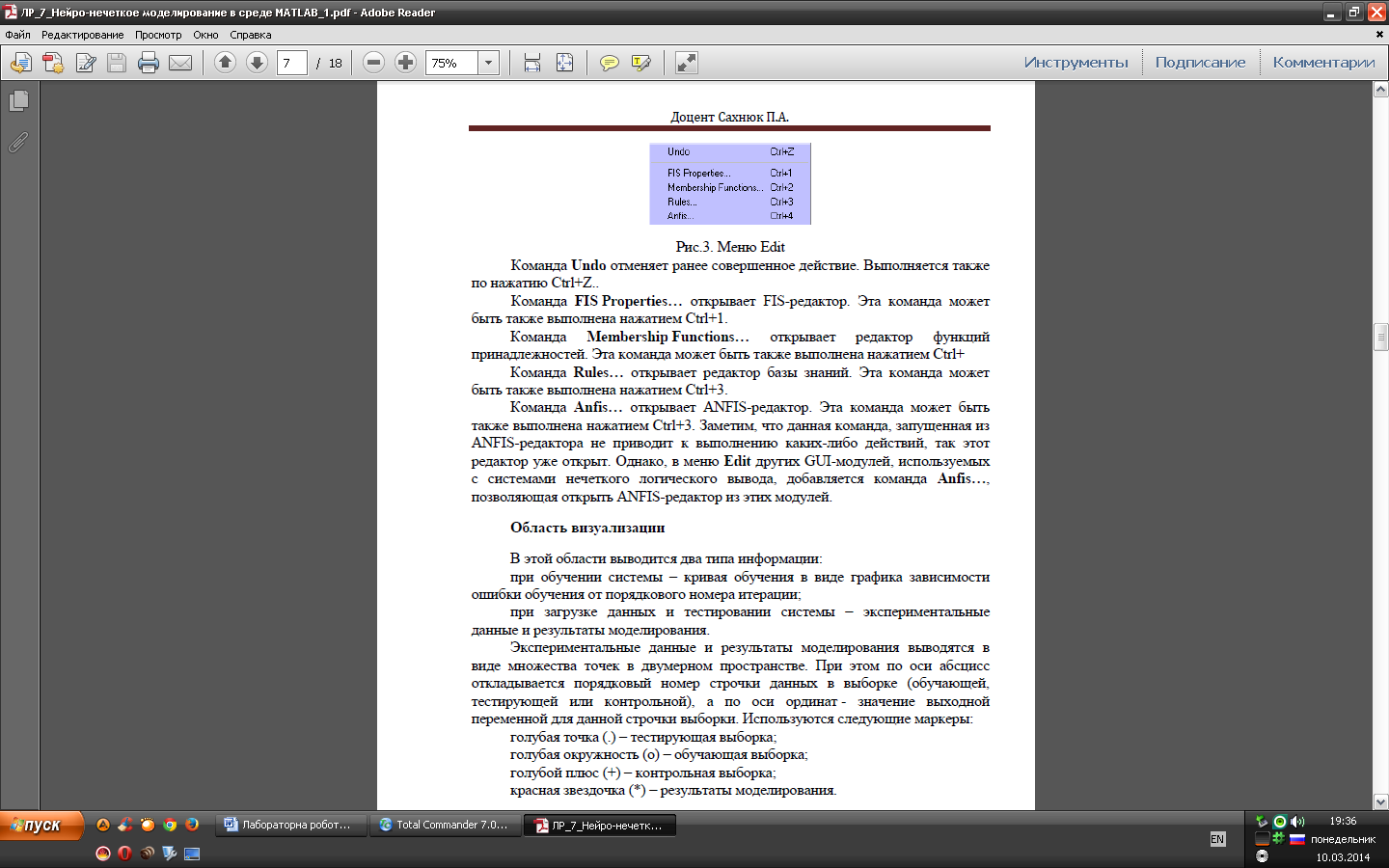Show attachments via paperclip icon
Viewport: 1389px width, 868px height.
[x=18, y=142]
